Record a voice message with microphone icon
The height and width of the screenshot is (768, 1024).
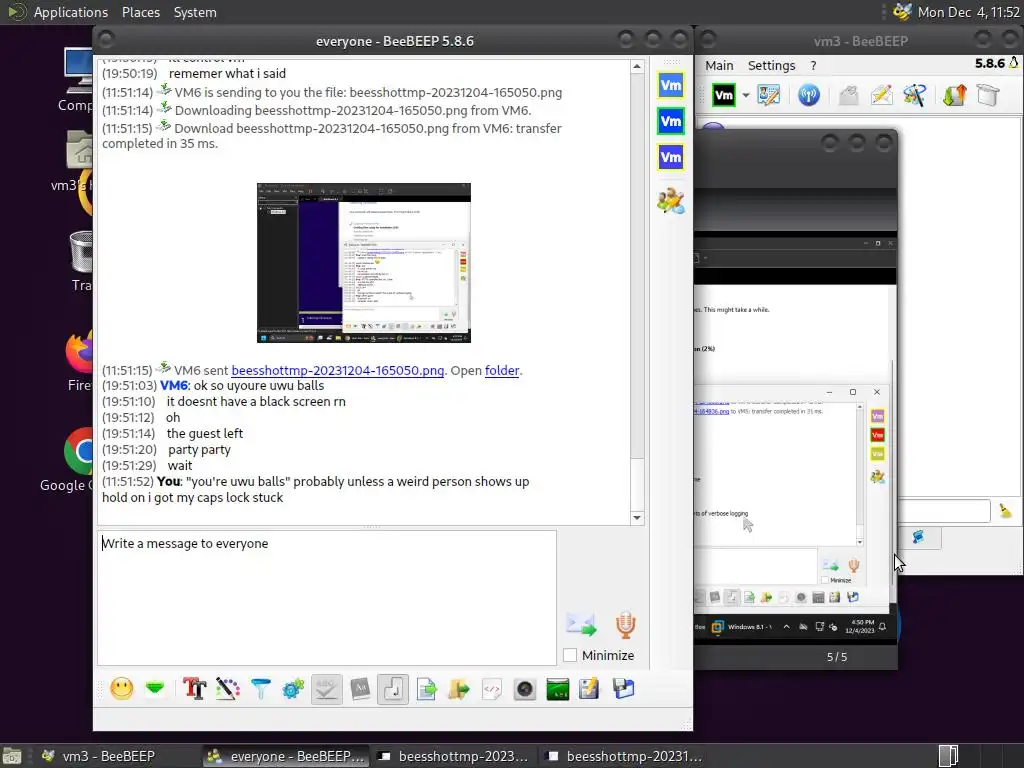tap(625, 624)
